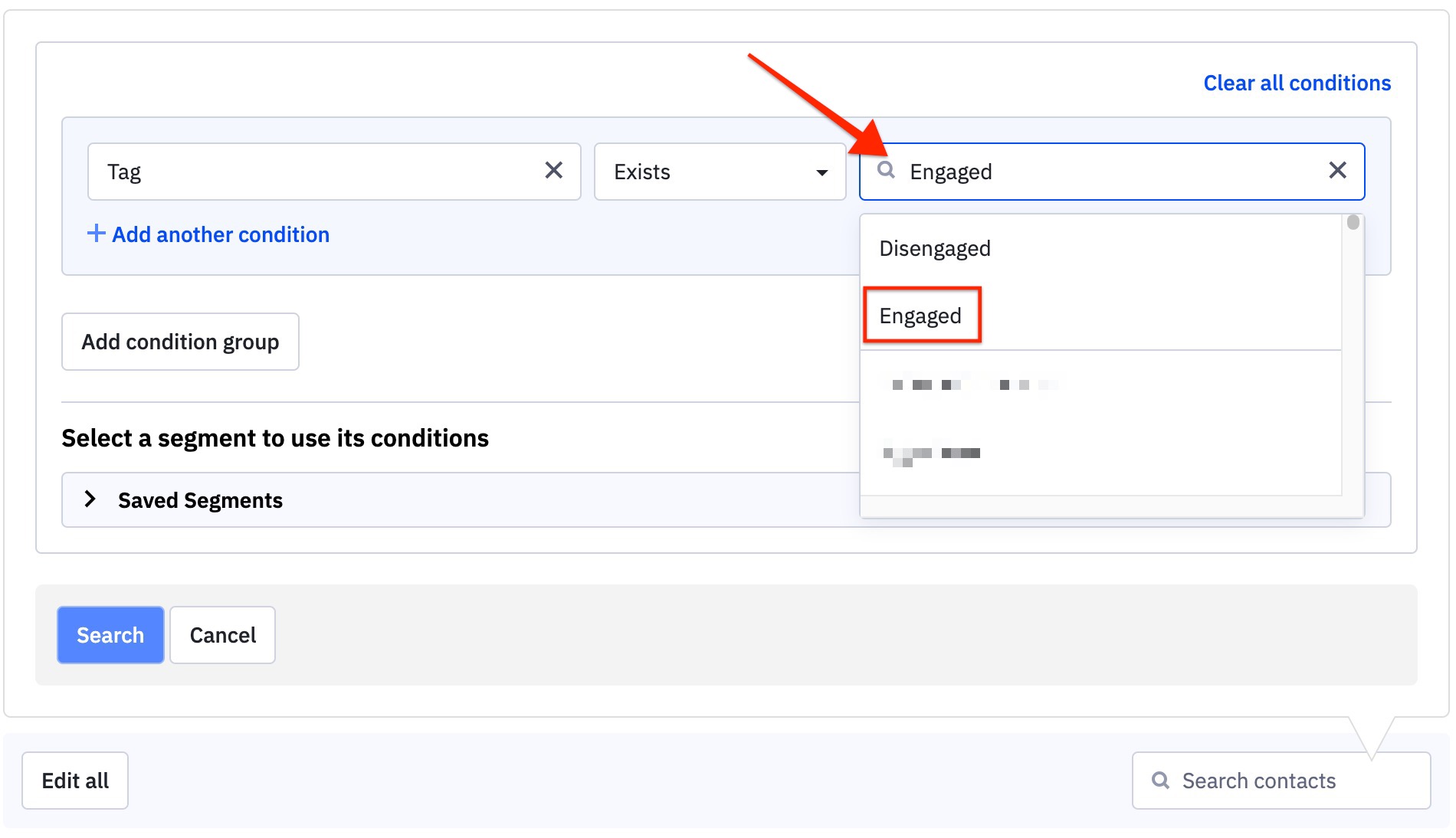Click the tag list scrollbar handle
The image size is (1456, 838).
pos(1353,222)
